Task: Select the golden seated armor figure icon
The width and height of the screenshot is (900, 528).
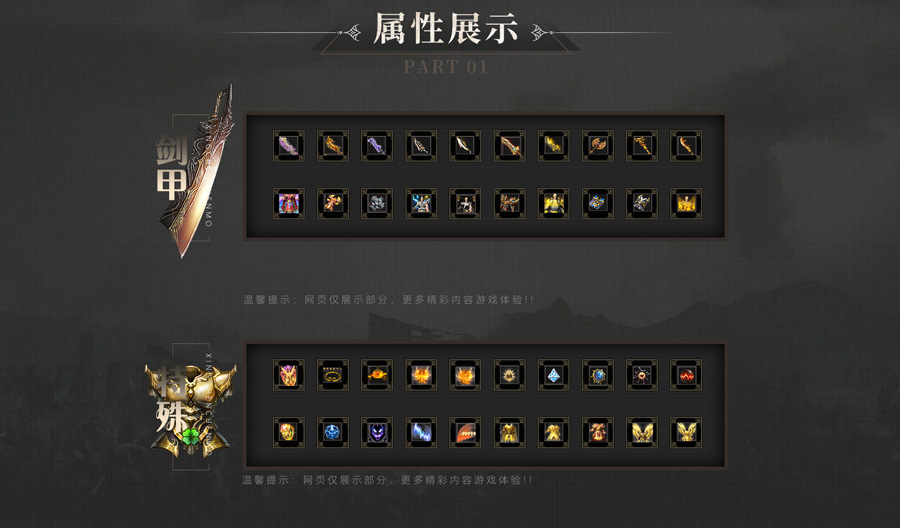Action: [x=553, y=203]
